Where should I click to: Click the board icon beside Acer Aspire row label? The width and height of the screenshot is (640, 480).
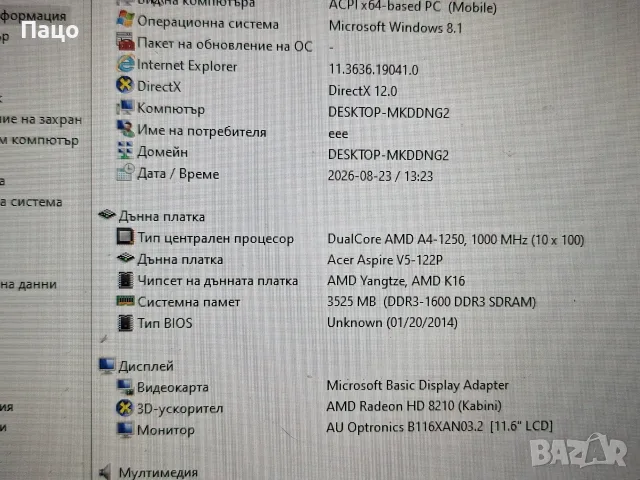[x=125, y=258]
